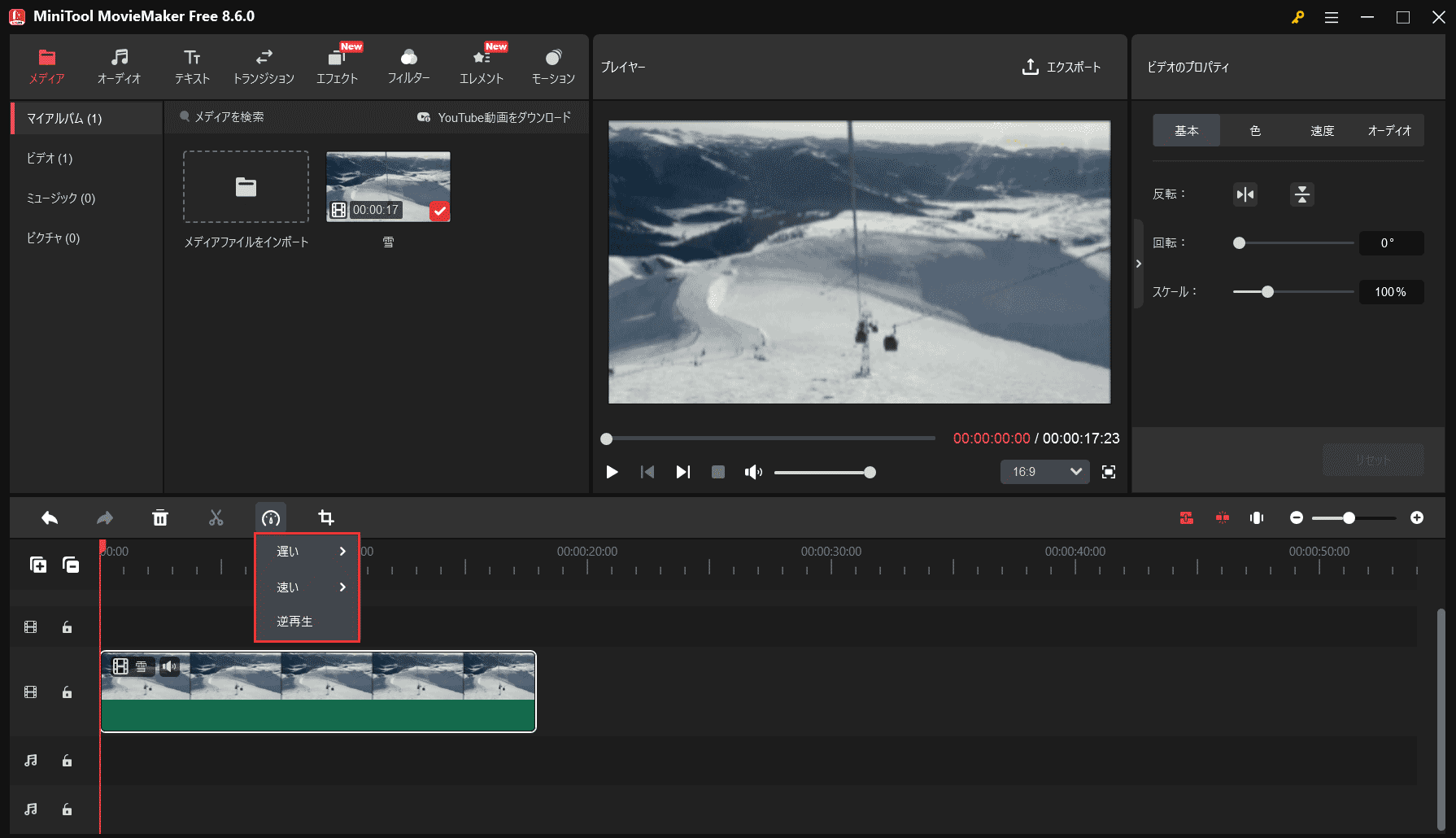The height and width of the screenshot is (838, 1456).
Task: Select the テキスト tool in the top toolbar
Action: 192,65
